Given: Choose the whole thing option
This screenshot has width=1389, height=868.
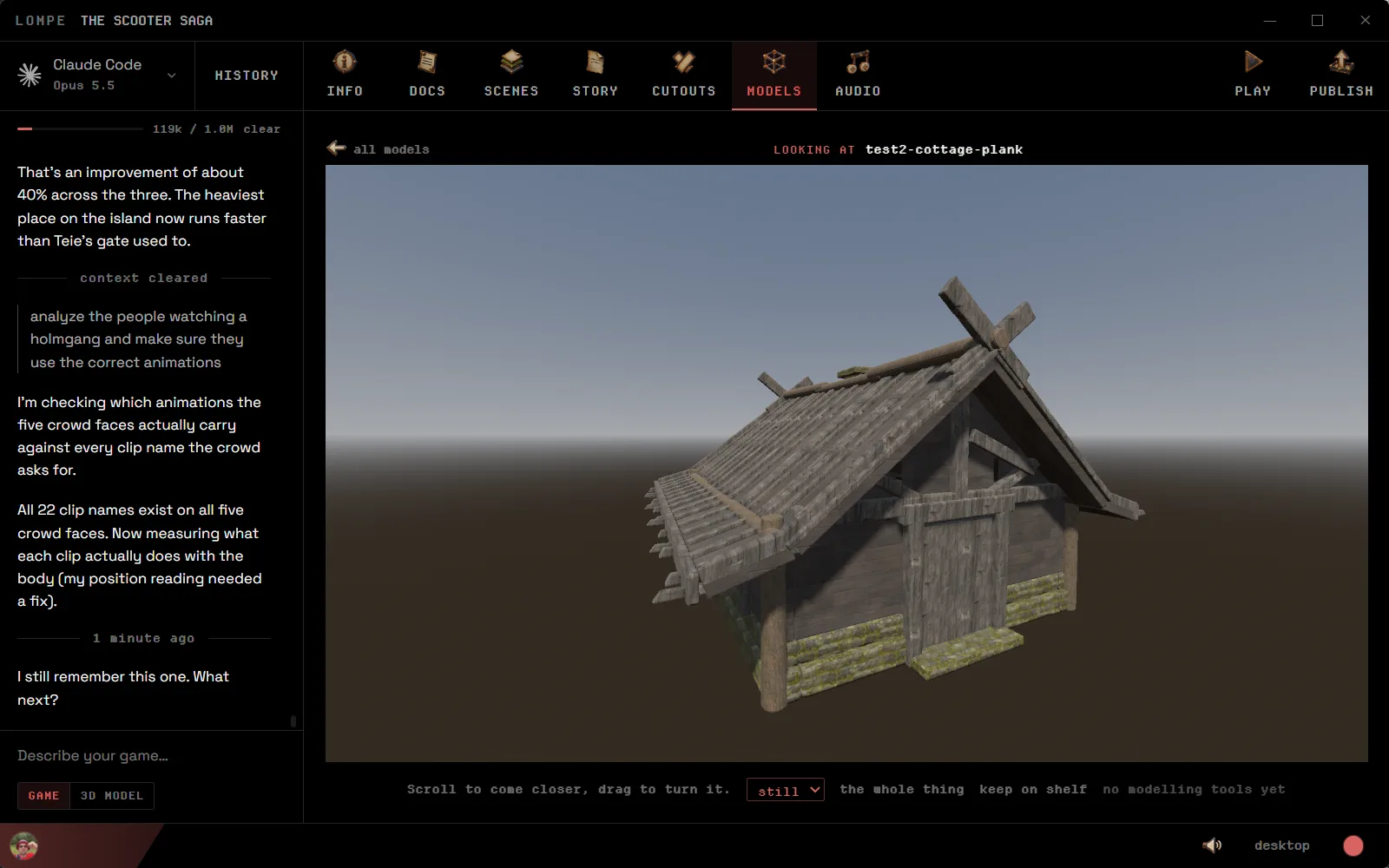Looking at the screenshot, I should coord(902,789).
